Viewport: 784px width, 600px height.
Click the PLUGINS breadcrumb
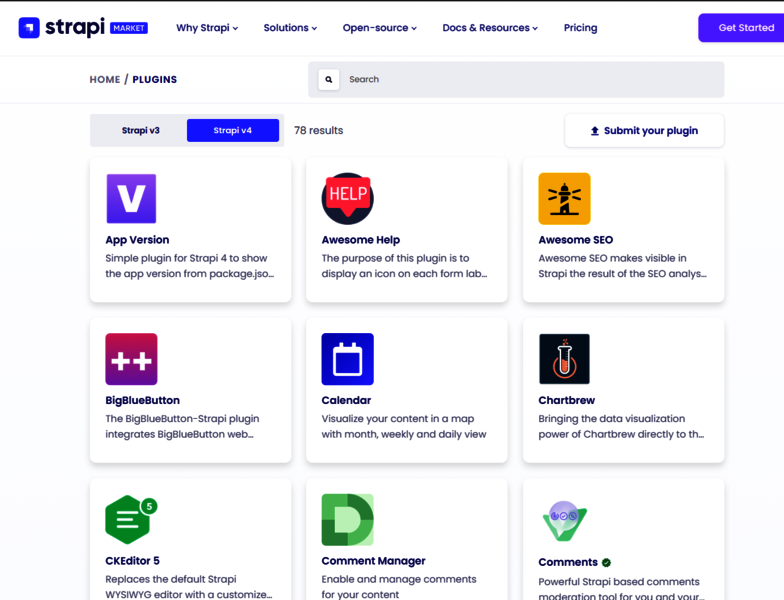click(154, 80)
